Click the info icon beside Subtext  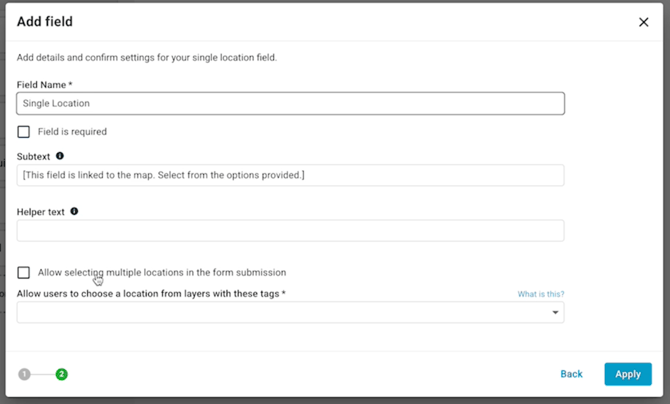[x=60, y=156]
